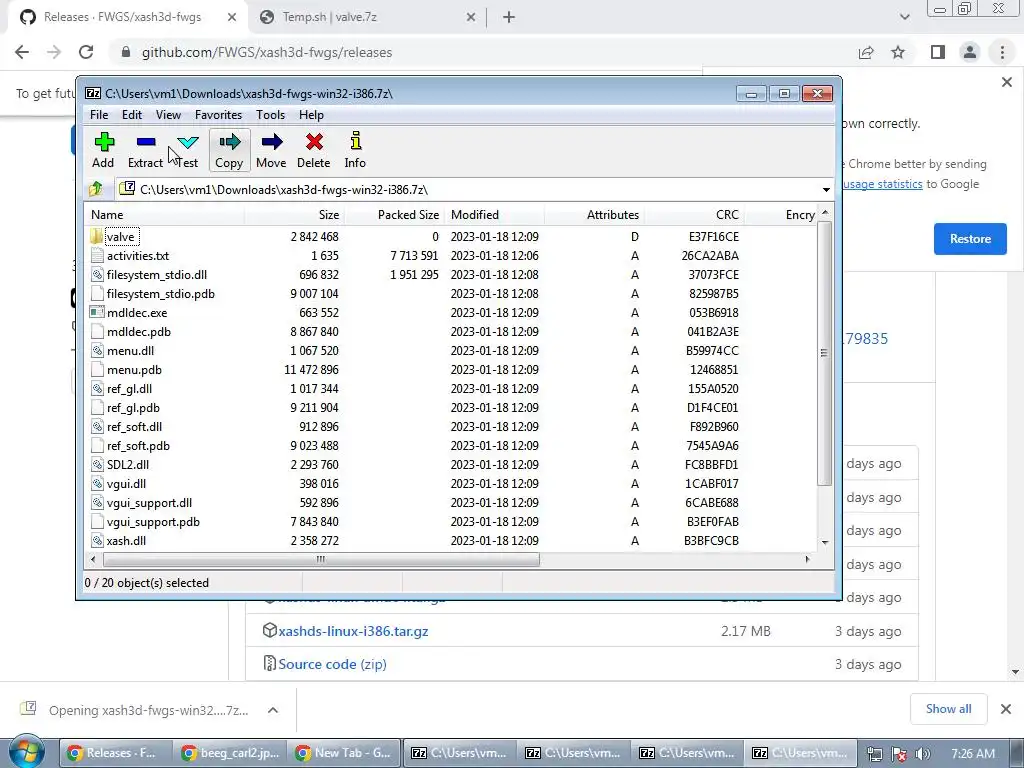1024x768 pixels.
Task: Click file list scroll down arrow
Action: (x=825, y=542)
